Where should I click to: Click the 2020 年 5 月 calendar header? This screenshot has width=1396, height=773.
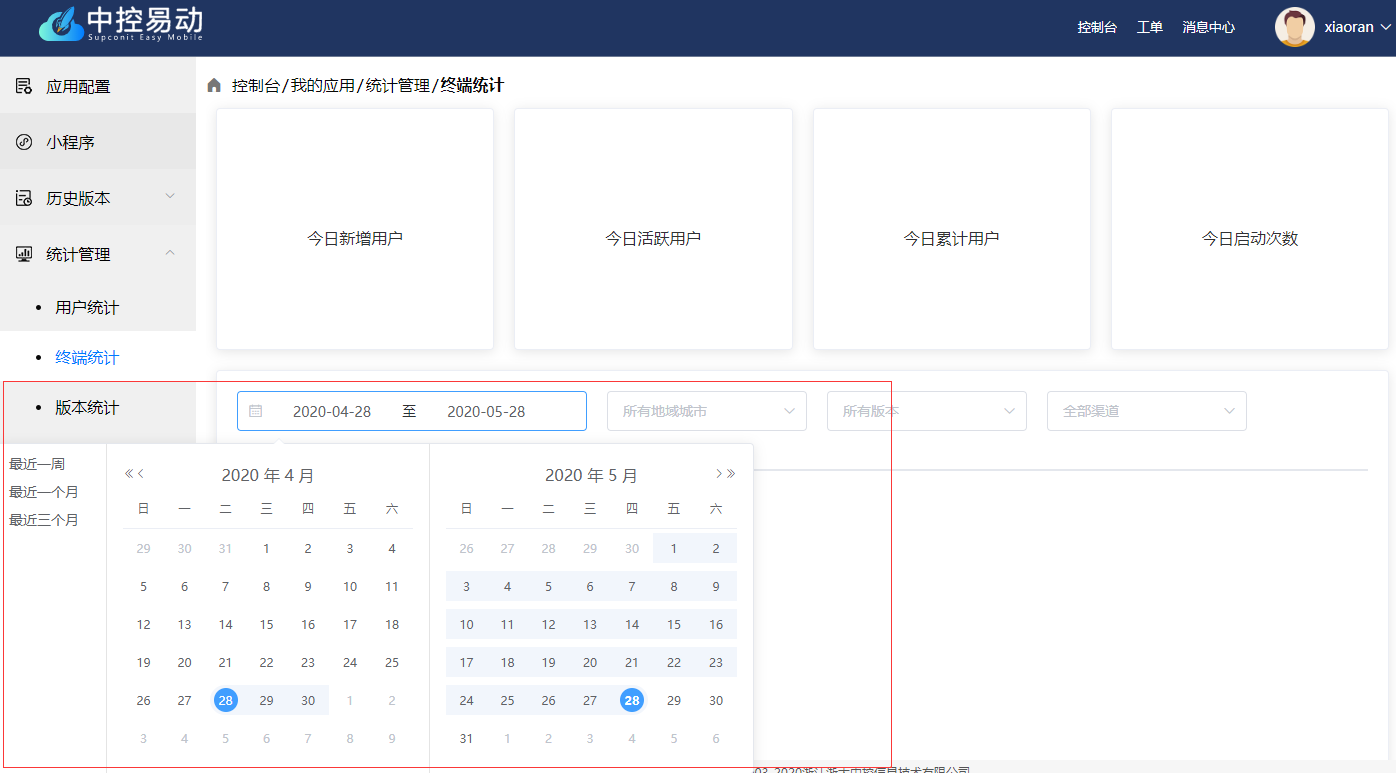click(591, 475)
